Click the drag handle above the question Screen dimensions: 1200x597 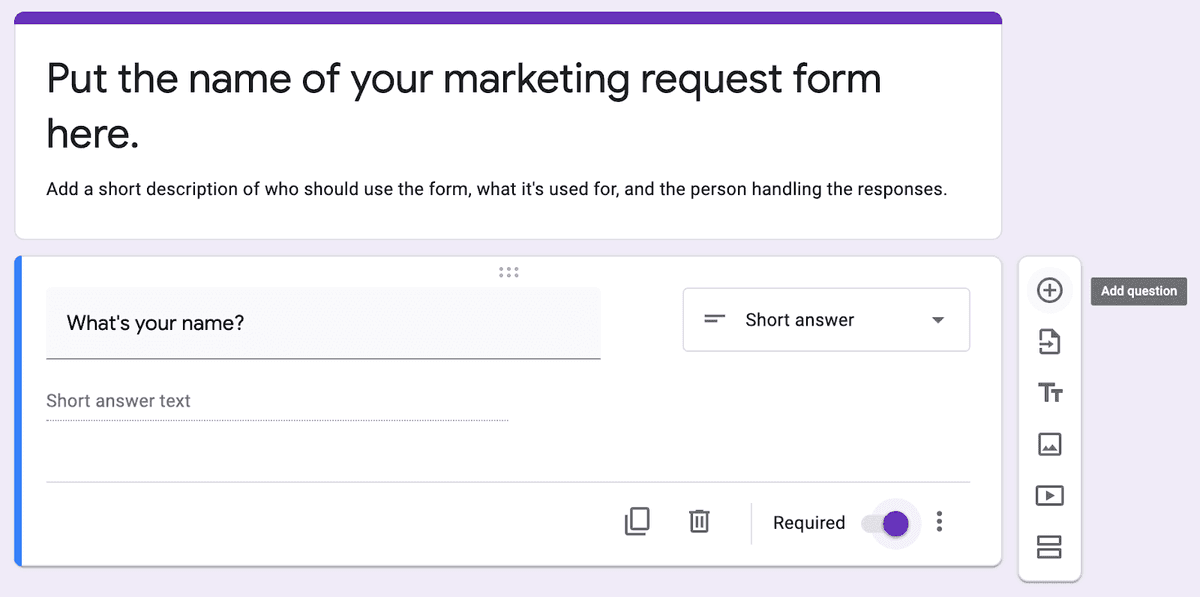[x=509, y=271]
